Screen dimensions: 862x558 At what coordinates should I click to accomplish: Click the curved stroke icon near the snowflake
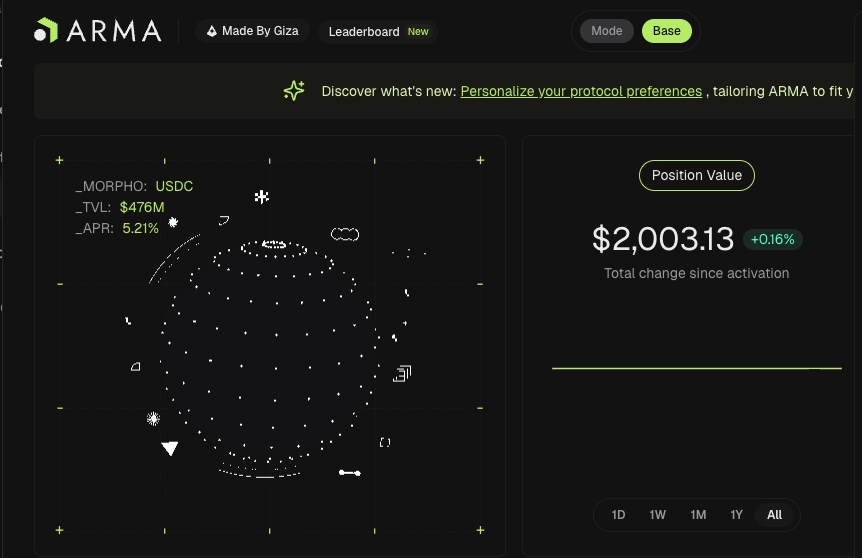[x=224, y=220]
